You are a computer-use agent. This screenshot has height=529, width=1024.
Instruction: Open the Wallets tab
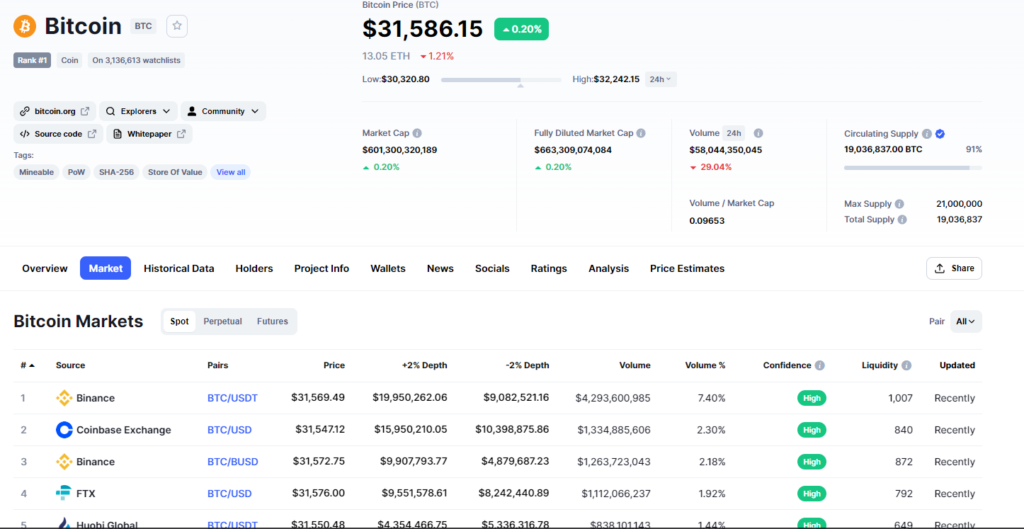click(388, 268)
